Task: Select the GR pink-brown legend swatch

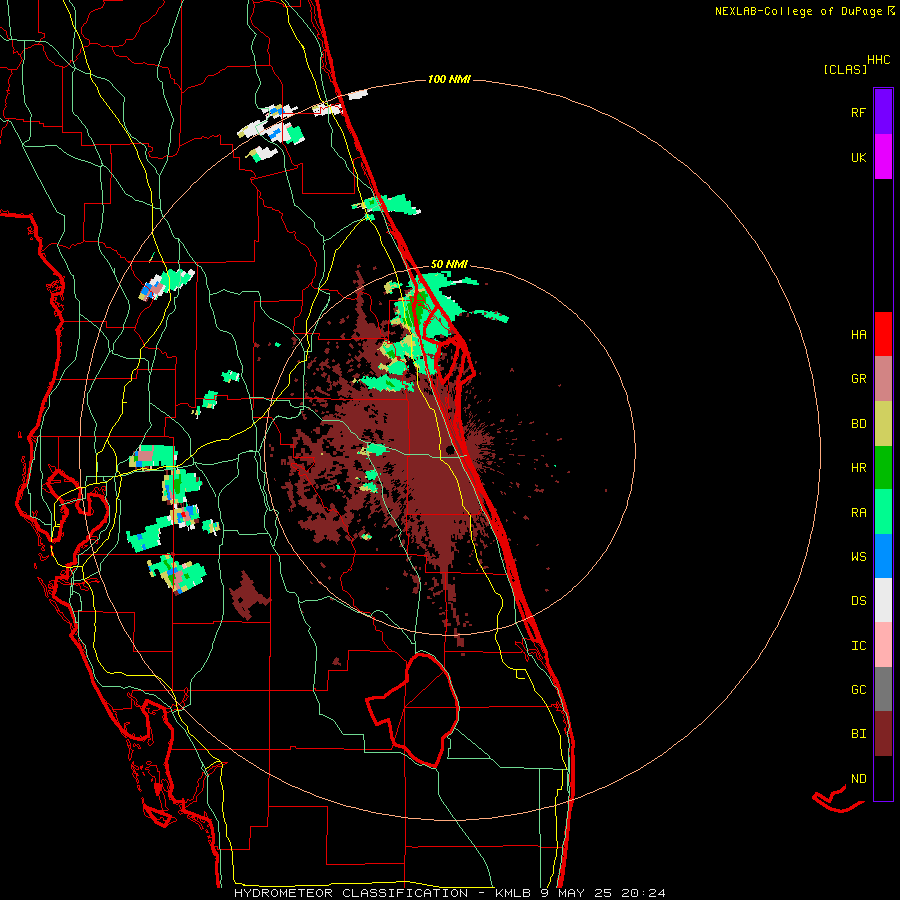Action: click(x=883, y=379)
